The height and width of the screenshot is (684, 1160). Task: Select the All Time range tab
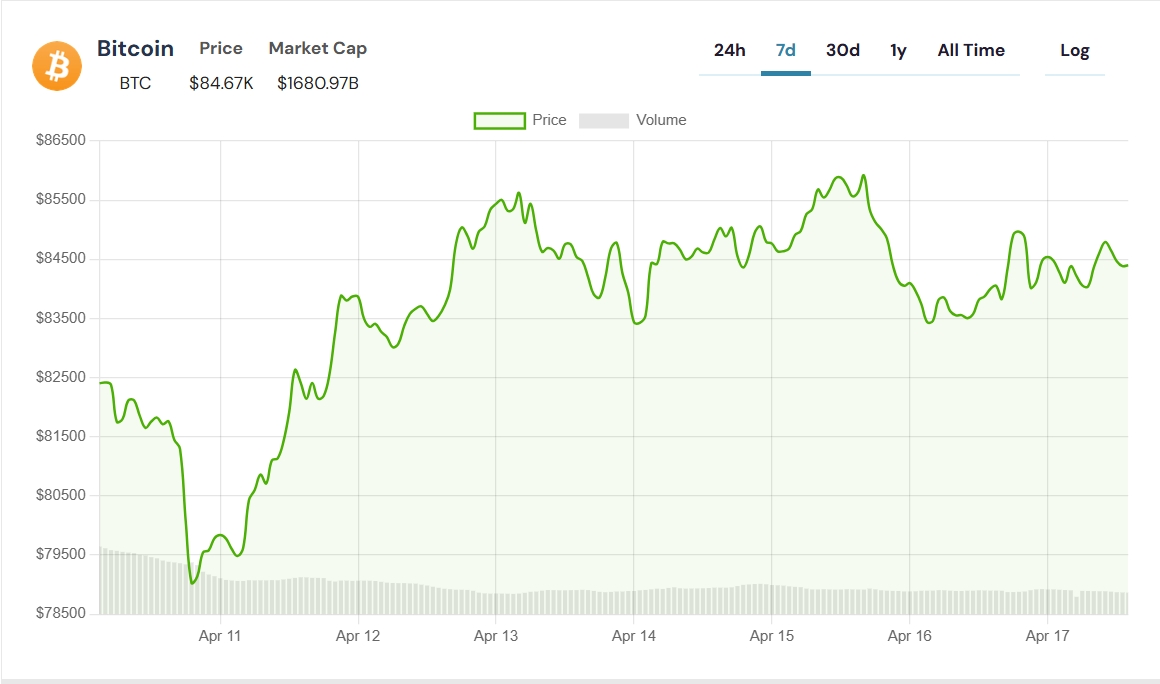click(x=971, y=50)
